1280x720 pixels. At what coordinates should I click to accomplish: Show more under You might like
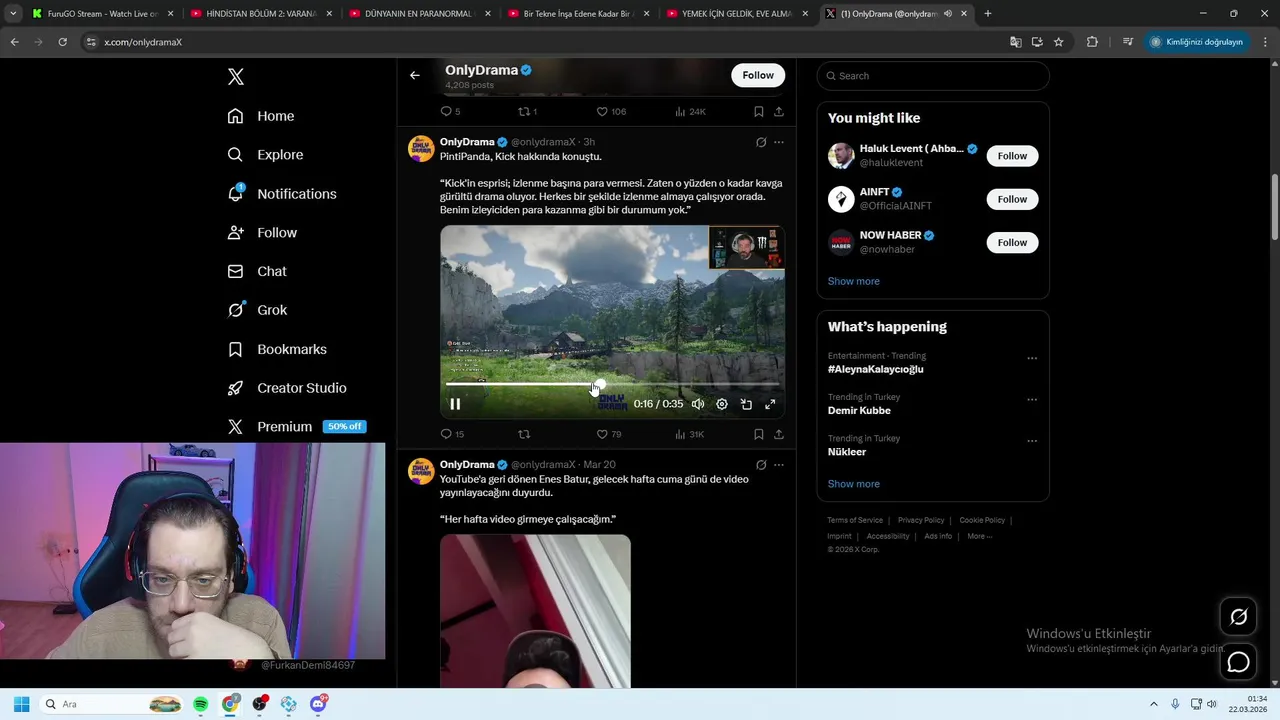coord(853,281)
